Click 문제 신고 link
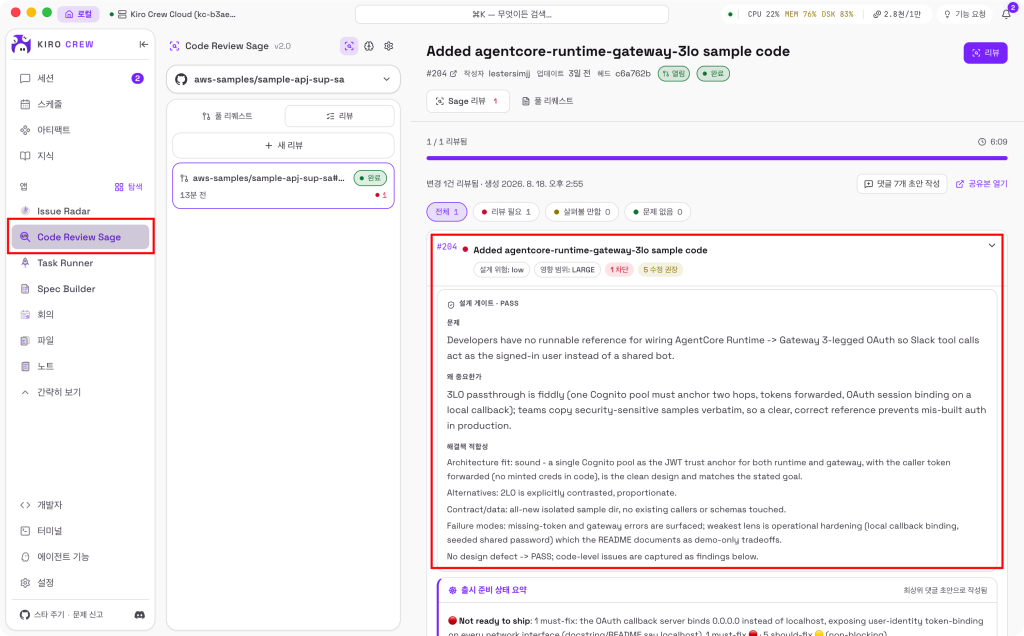Viewport: 1024px width, 636px height. [88, 614]
